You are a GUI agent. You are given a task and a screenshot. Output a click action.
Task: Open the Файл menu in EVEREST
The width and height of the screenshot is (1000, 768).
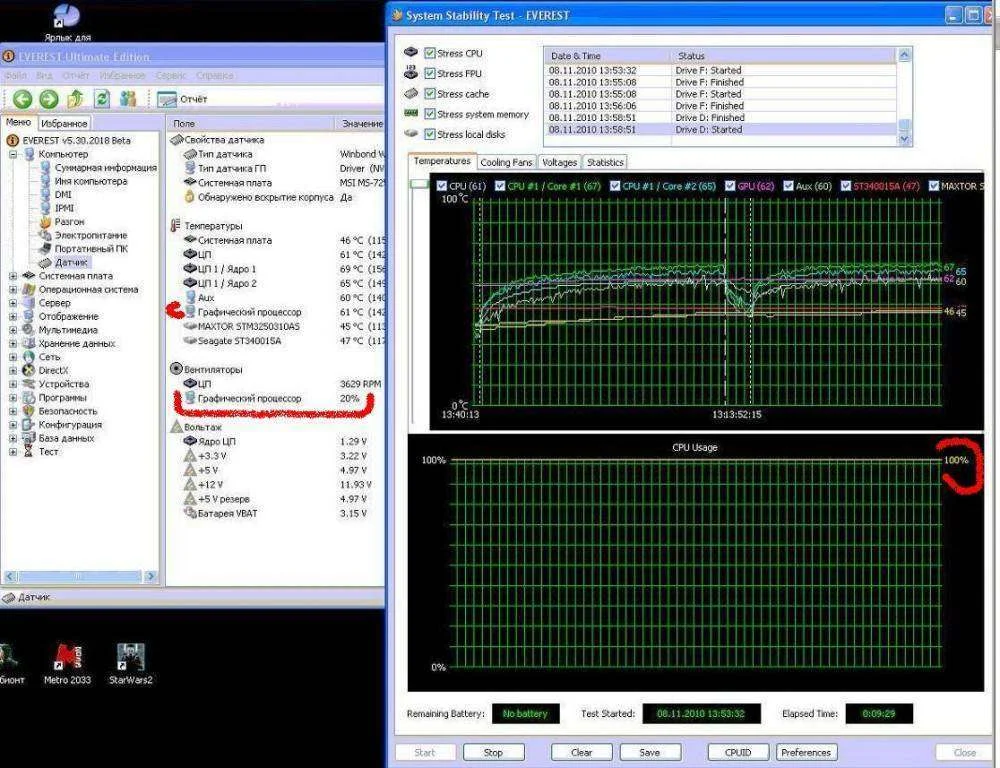pos(16,75)
